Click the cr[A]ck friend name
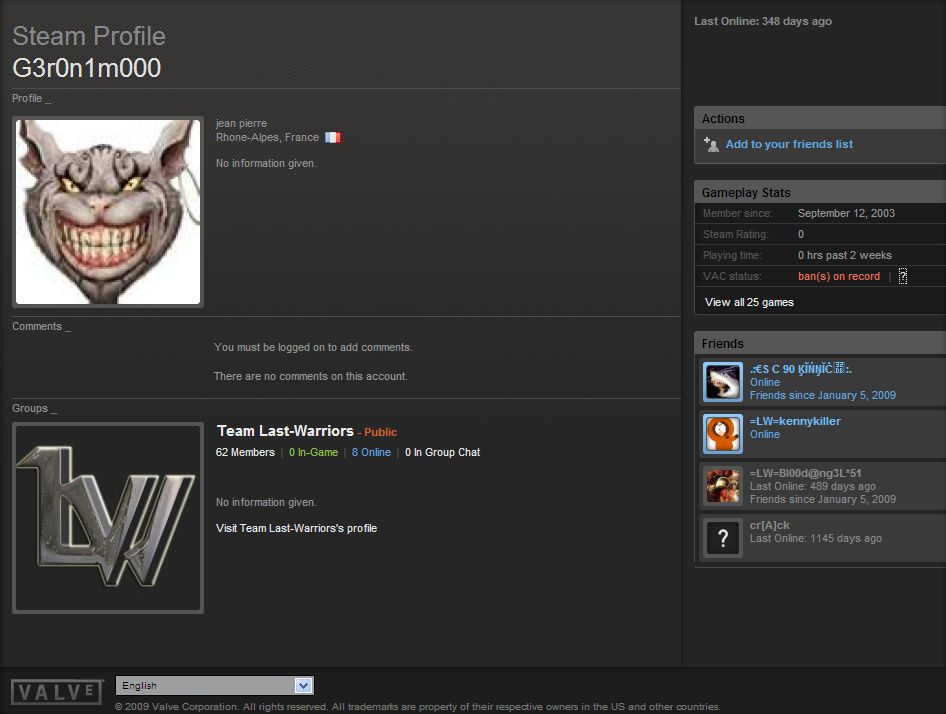 769,525
